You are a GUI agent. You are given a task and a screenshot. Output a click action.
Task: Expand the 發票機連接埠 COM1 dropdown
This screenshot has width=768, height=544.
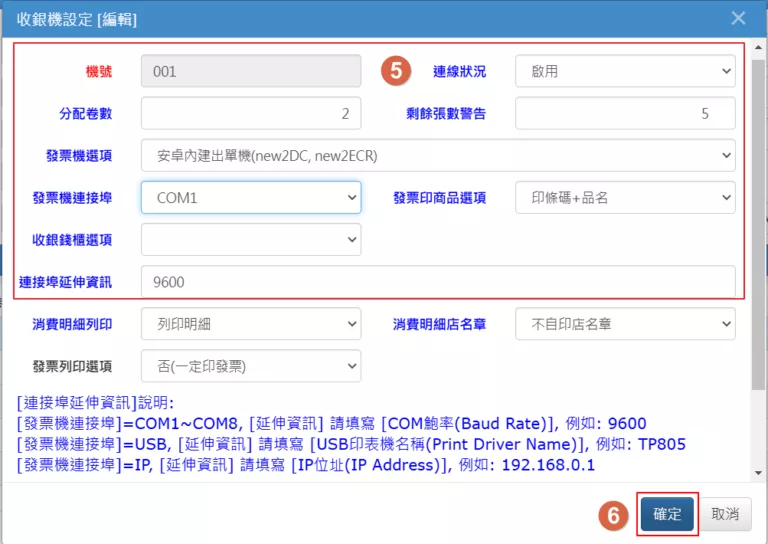pyautogui.click(x=251, y=198)
